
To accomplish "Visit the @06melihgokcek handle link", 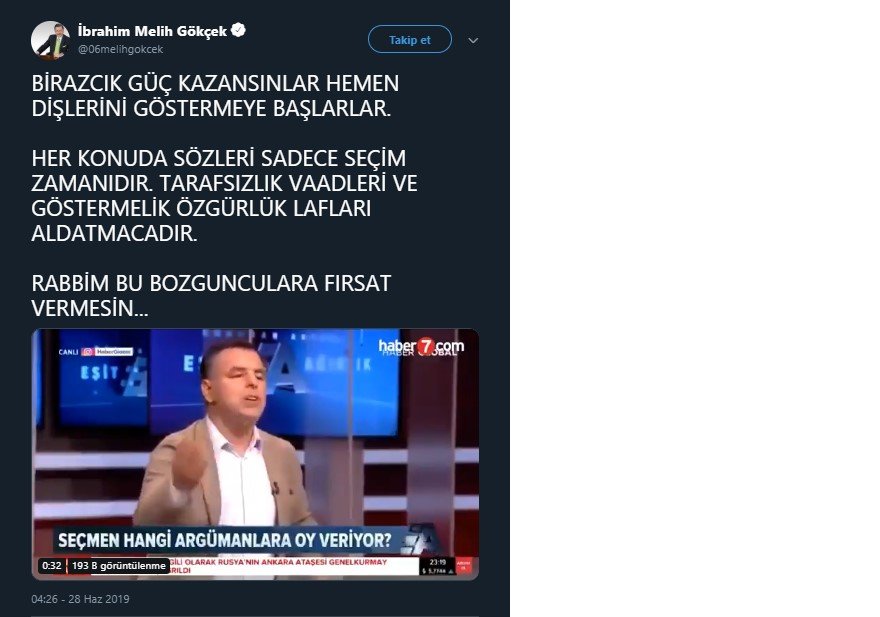I will (121, 49).
